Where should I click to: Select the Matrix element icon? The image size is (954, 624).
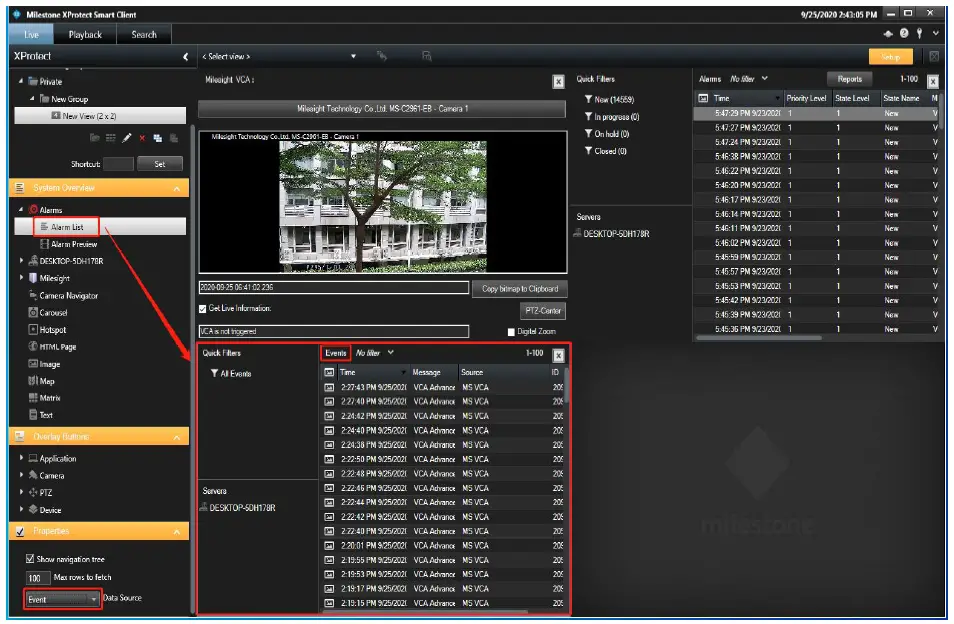tap(49, 397)
